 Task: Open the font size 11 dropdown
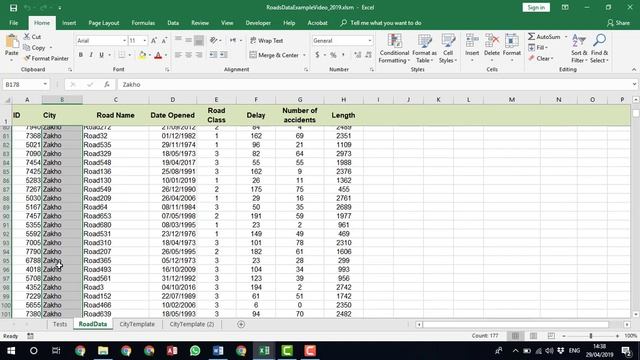click(144, 40)
